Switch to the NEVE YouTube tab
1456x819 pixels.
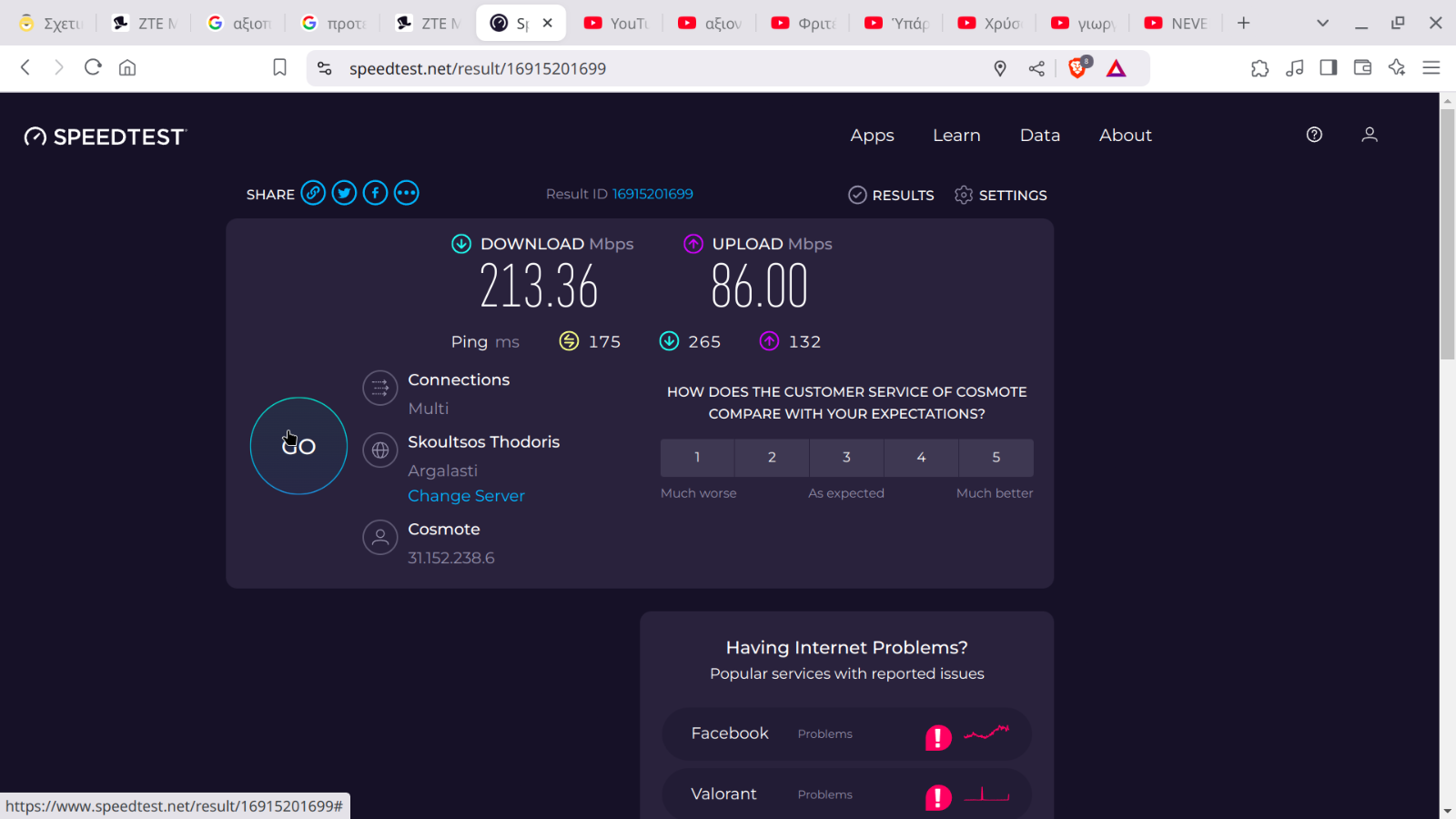[x=1177, y=23]
